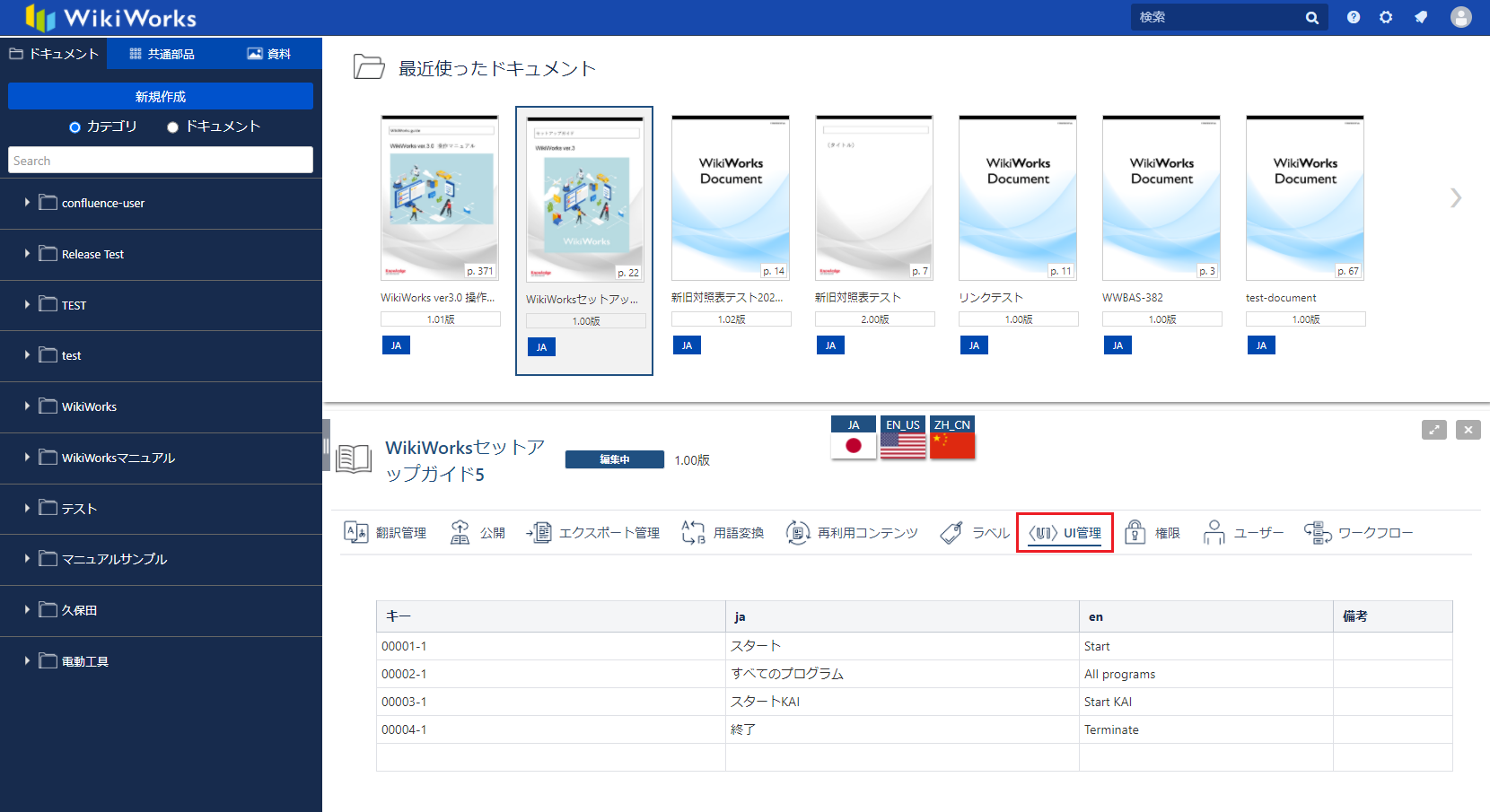Click the sidebar collapse handle
Viewport: 1490px width, 812px height.
point(326,445)
